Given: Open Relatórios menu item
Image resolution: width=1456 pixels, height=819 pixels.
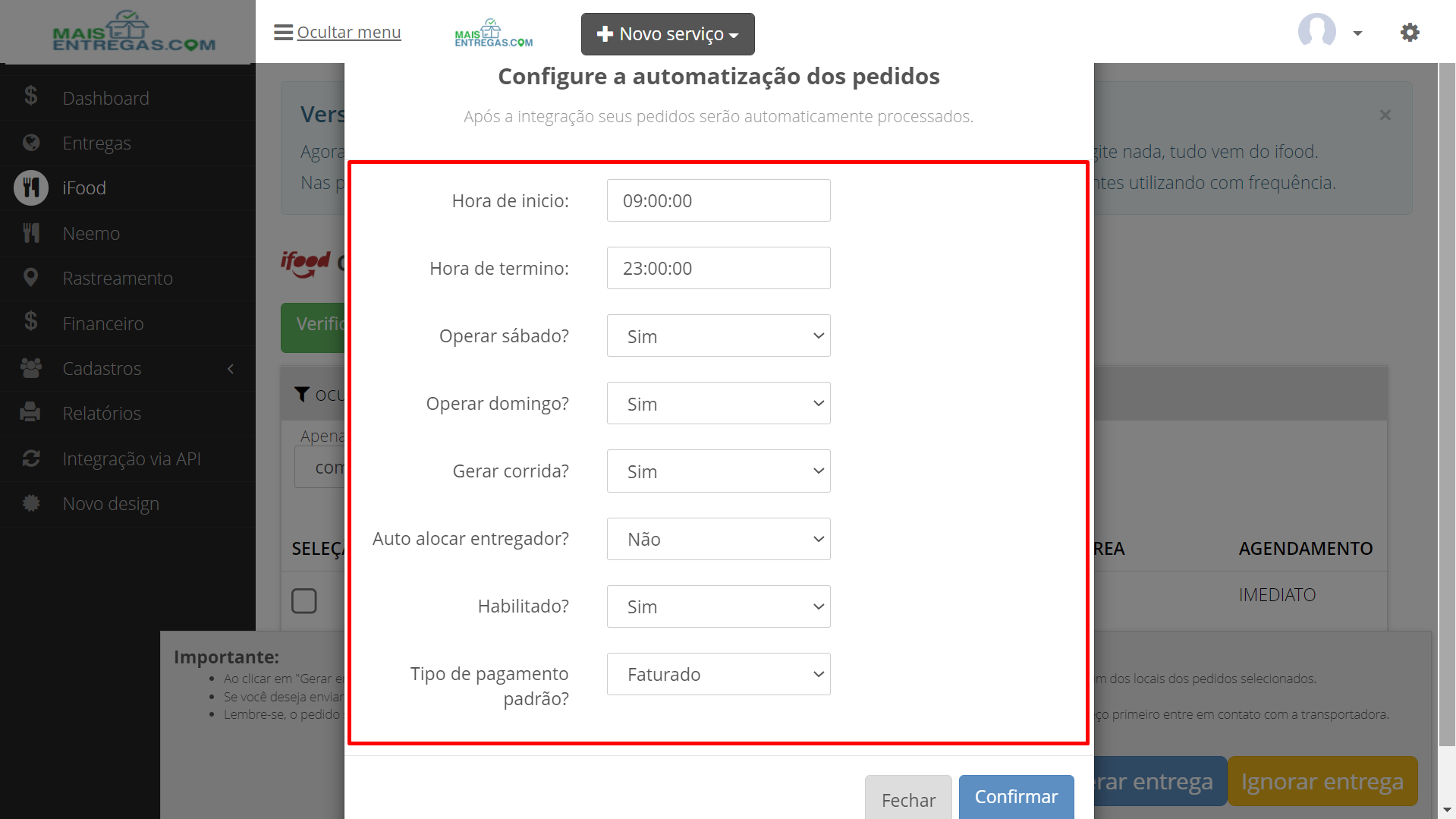Looking at the screenshot, I should 127,413.
